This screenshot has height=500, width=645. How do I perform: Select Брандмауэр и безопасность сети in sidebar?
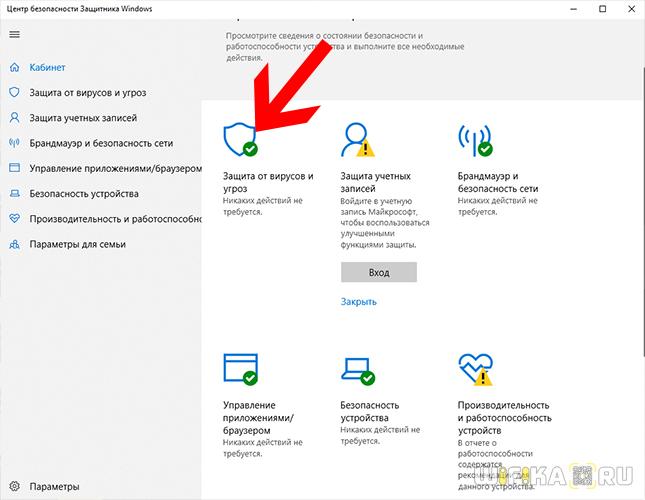tap(101, 143)
